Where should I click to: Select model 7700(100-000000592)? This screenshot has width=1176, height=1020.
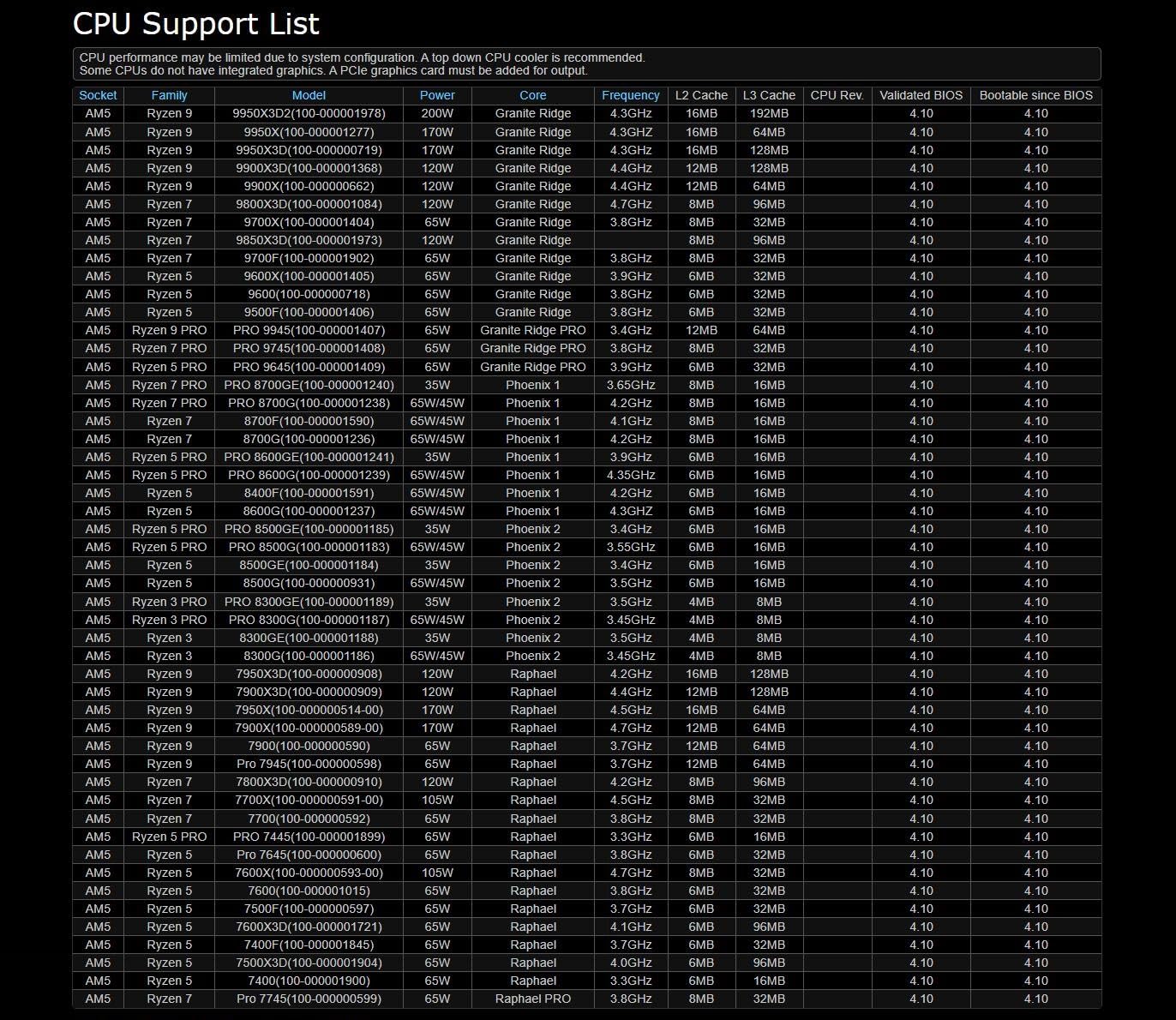(x=309, y=819)
